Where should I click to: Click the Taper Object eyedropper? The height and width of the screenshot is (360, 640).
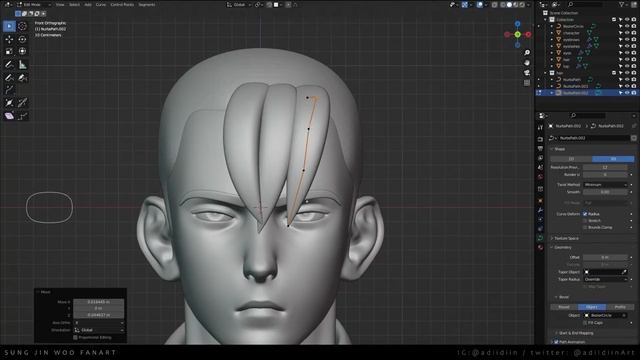point(624,272)
